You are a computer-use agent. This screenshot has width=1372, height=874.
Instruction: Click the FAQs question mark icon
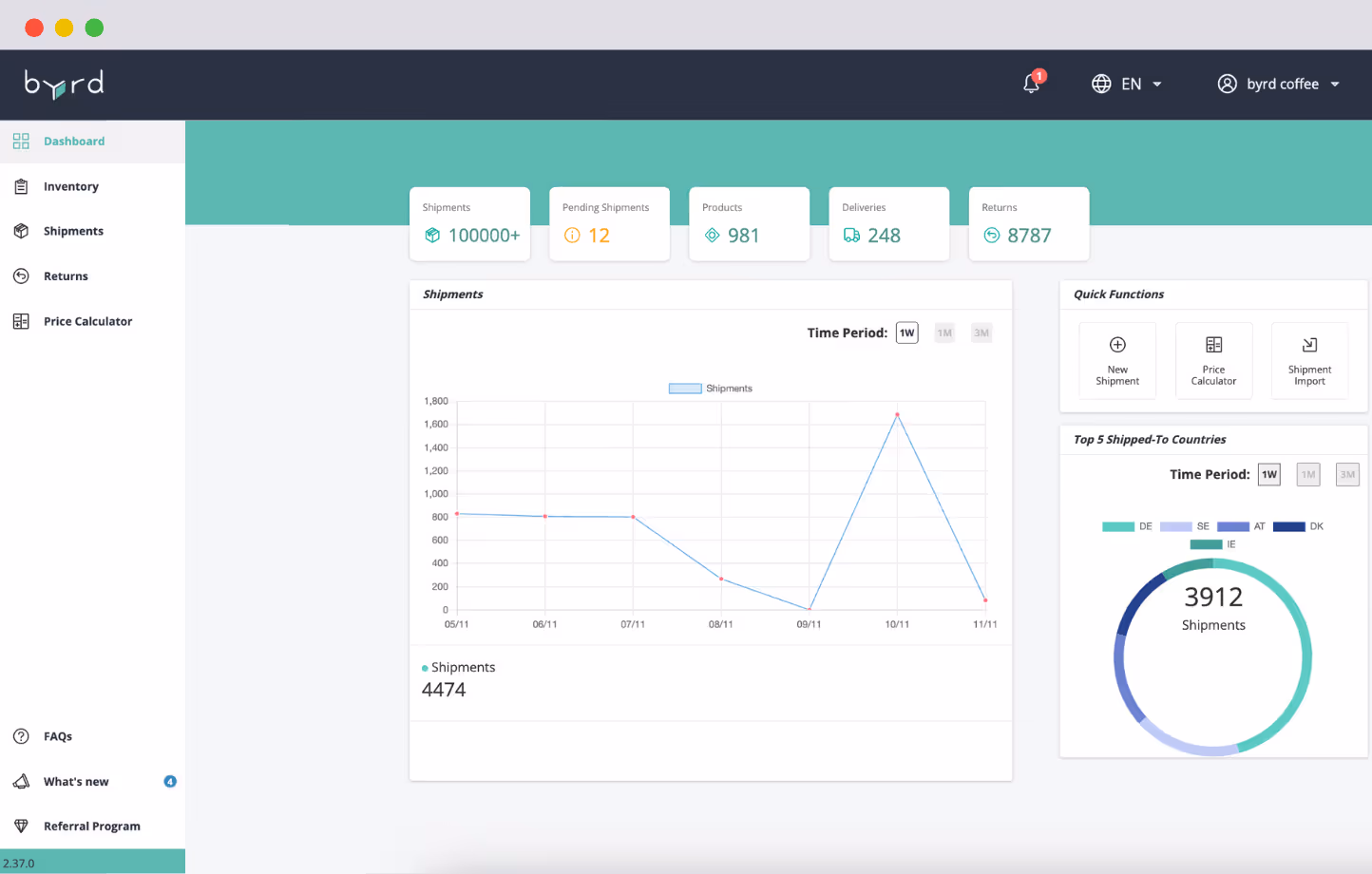[x=21, y=736]
